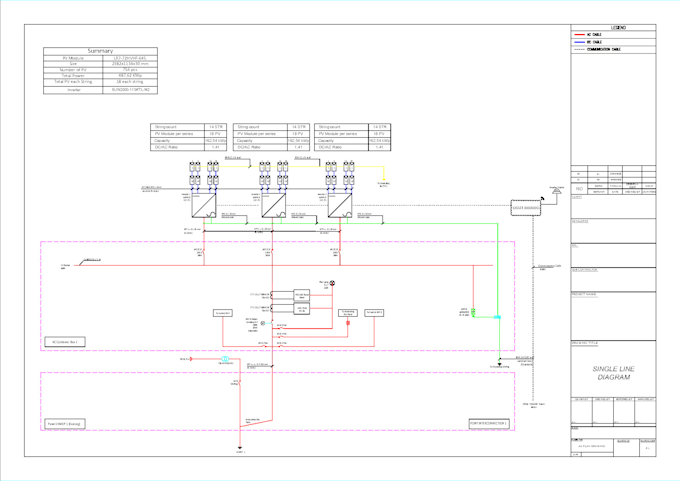Click the "DRAWING TITLE" field label

585,343
